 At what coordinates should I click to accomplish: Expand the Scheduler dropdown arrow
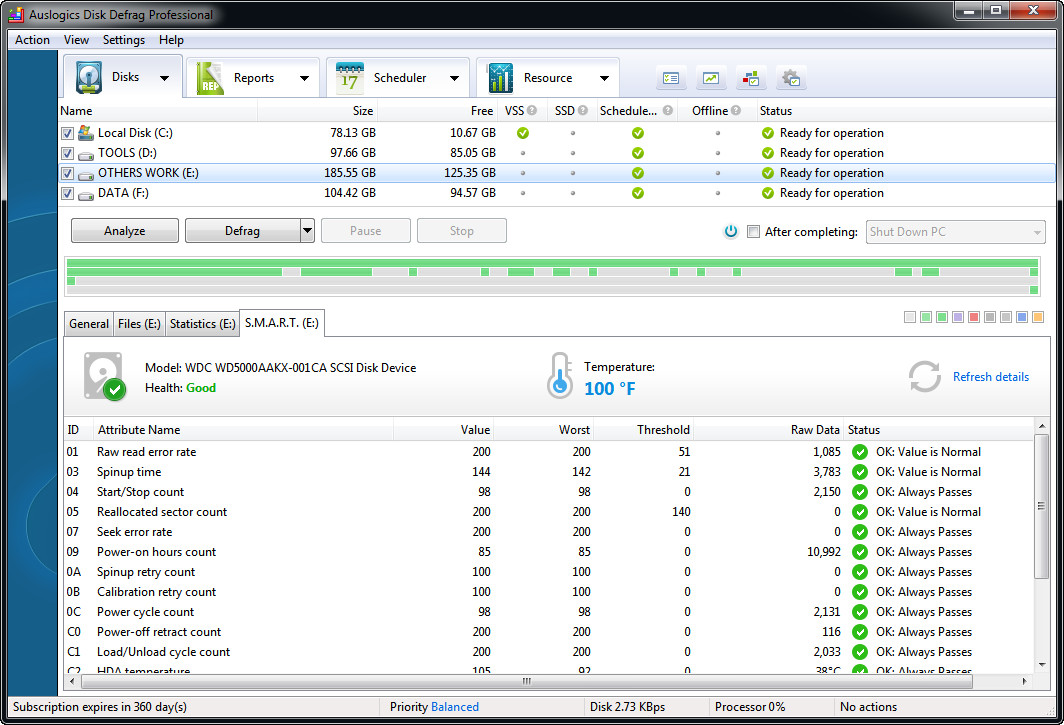pyautogui.click(x=455, y=78)
